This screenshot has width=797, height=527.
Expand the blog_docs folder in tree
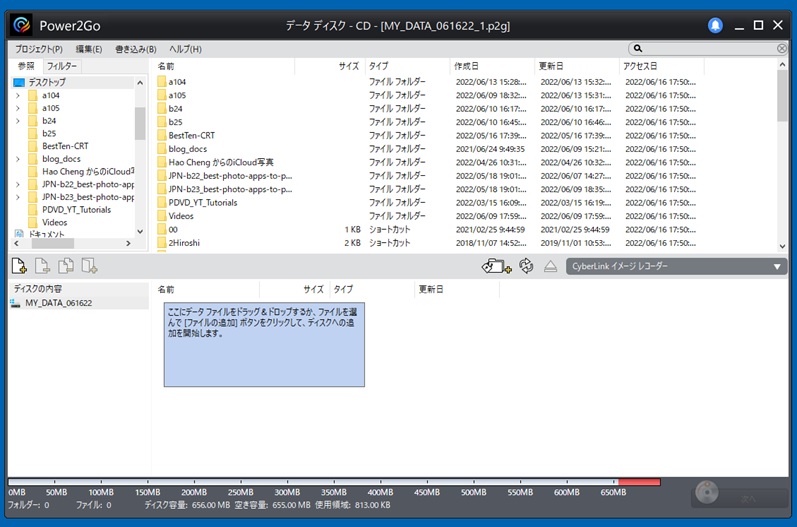pos(18,159)
